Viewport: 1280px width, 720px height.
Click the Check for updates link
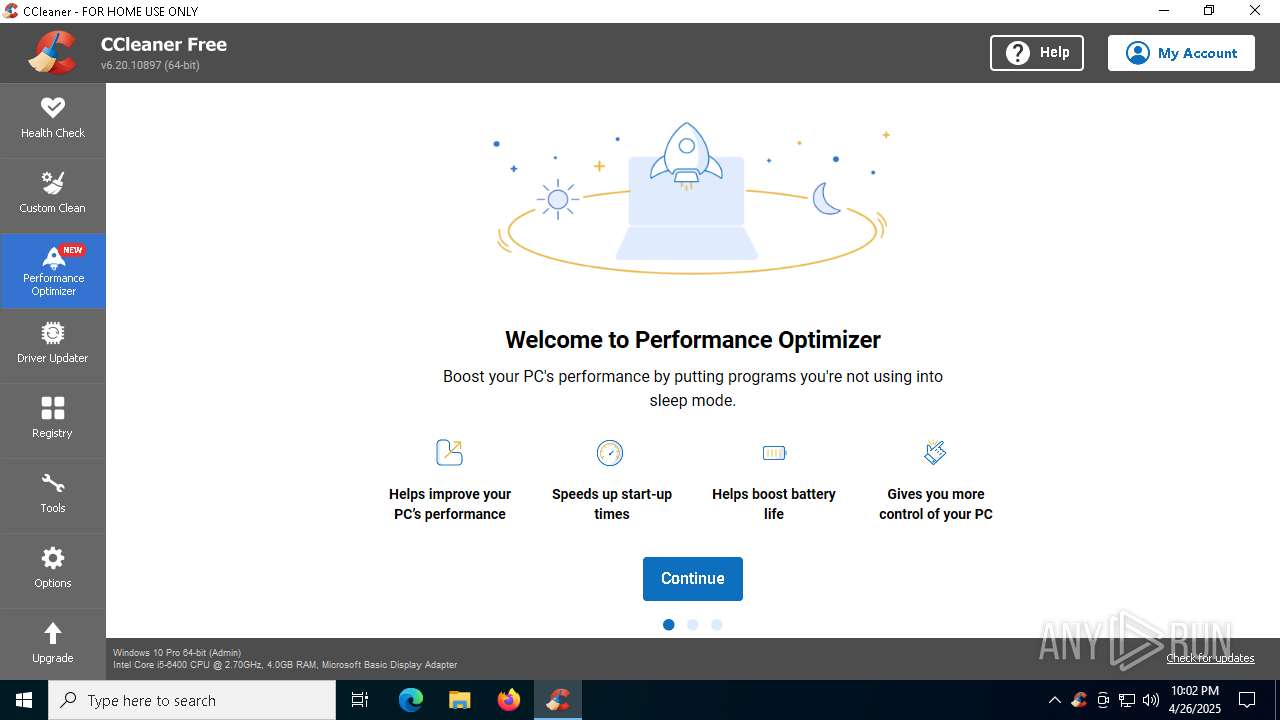pos(1210,658)
